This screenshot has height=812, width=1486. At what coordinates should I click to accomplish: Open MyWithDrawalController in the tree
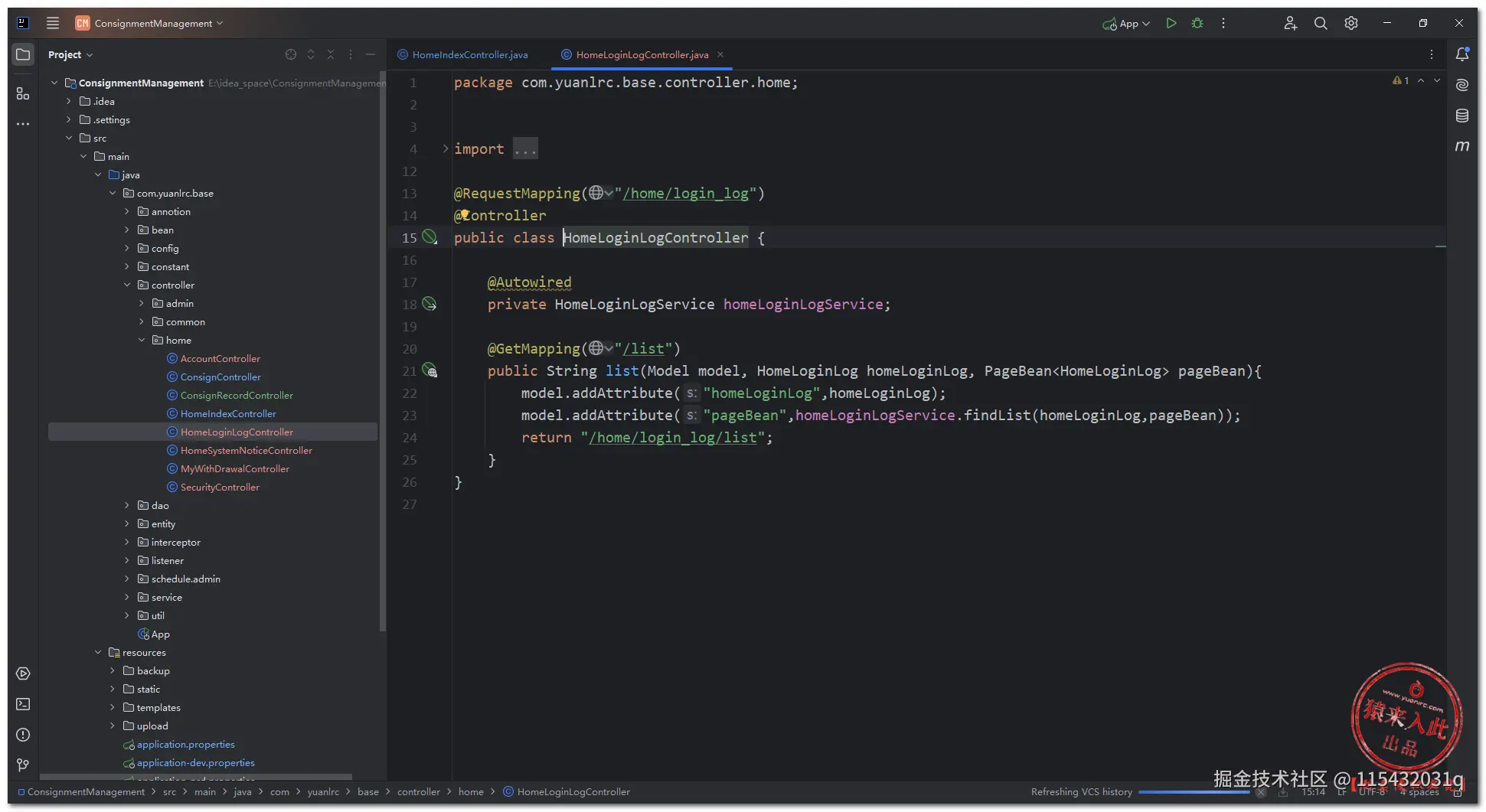coord(235,468)
